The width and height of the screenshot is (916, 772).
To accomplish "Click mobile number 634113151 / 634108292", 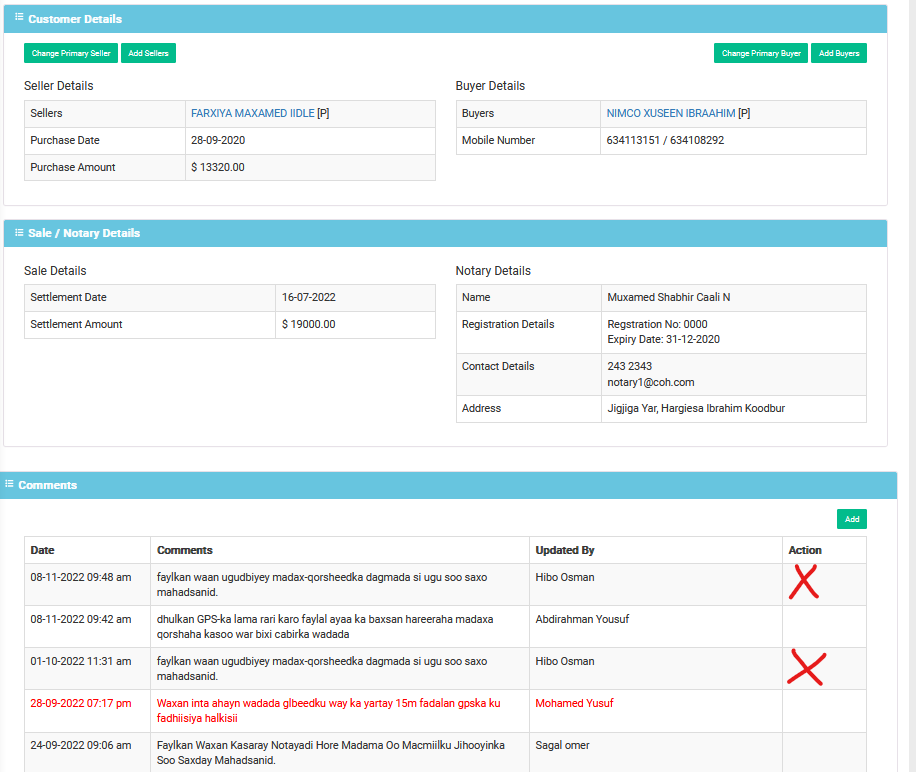I will 665,140.
